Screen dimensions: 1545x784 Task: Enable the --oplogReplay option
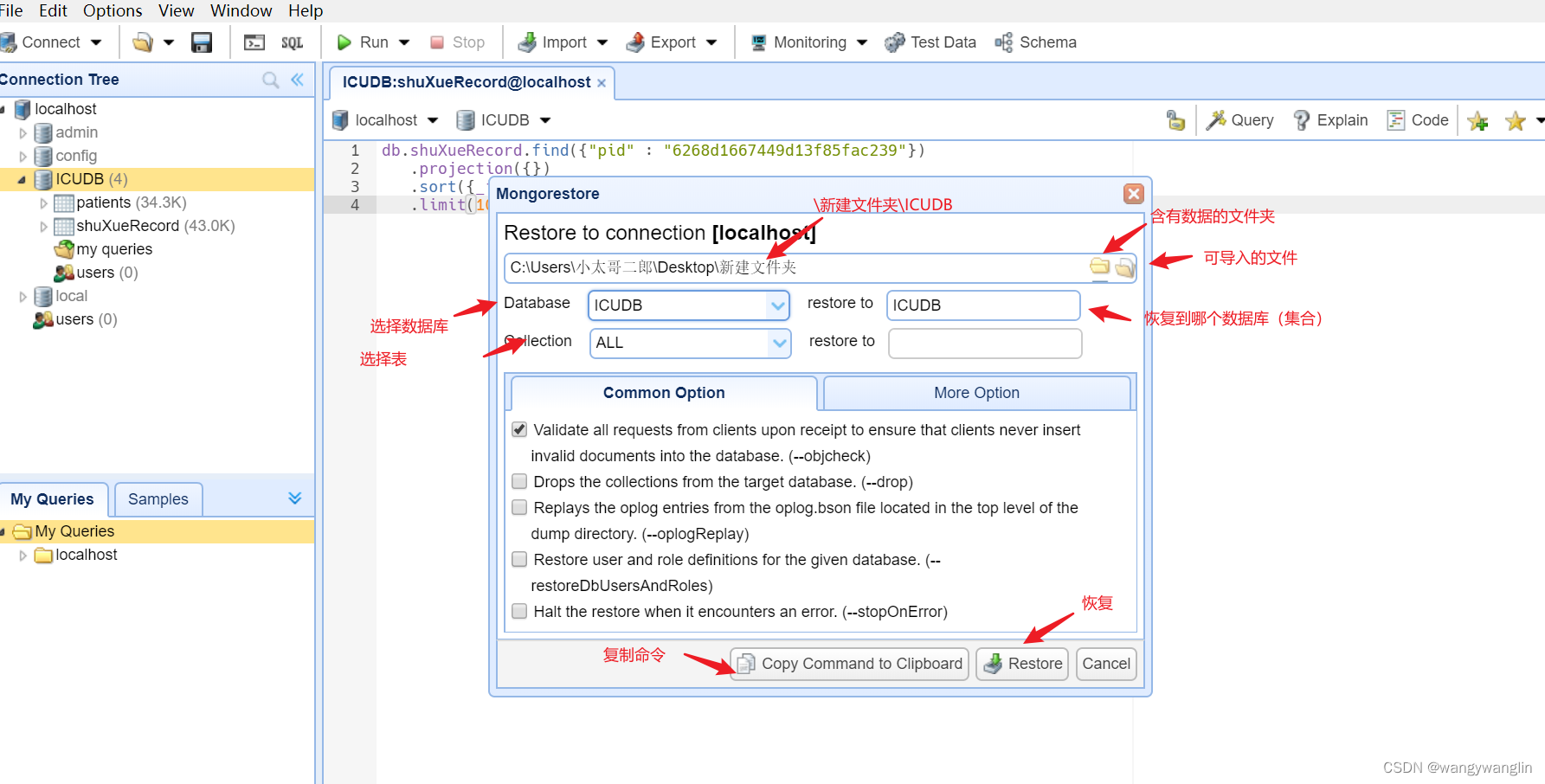519,507
